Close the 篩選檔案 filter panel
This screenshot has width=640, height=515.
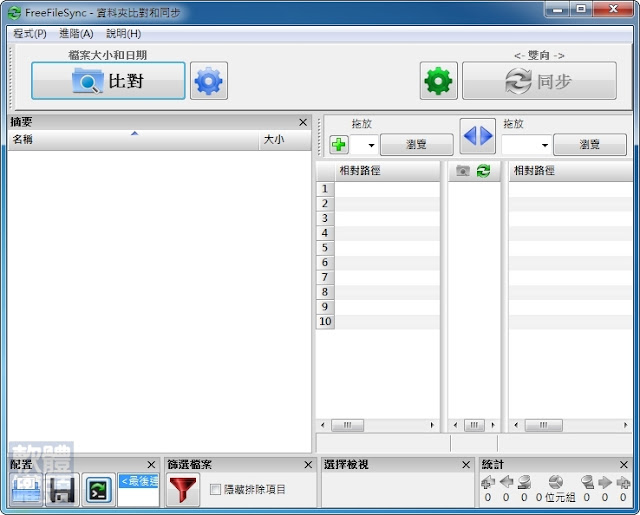(308, 465)
